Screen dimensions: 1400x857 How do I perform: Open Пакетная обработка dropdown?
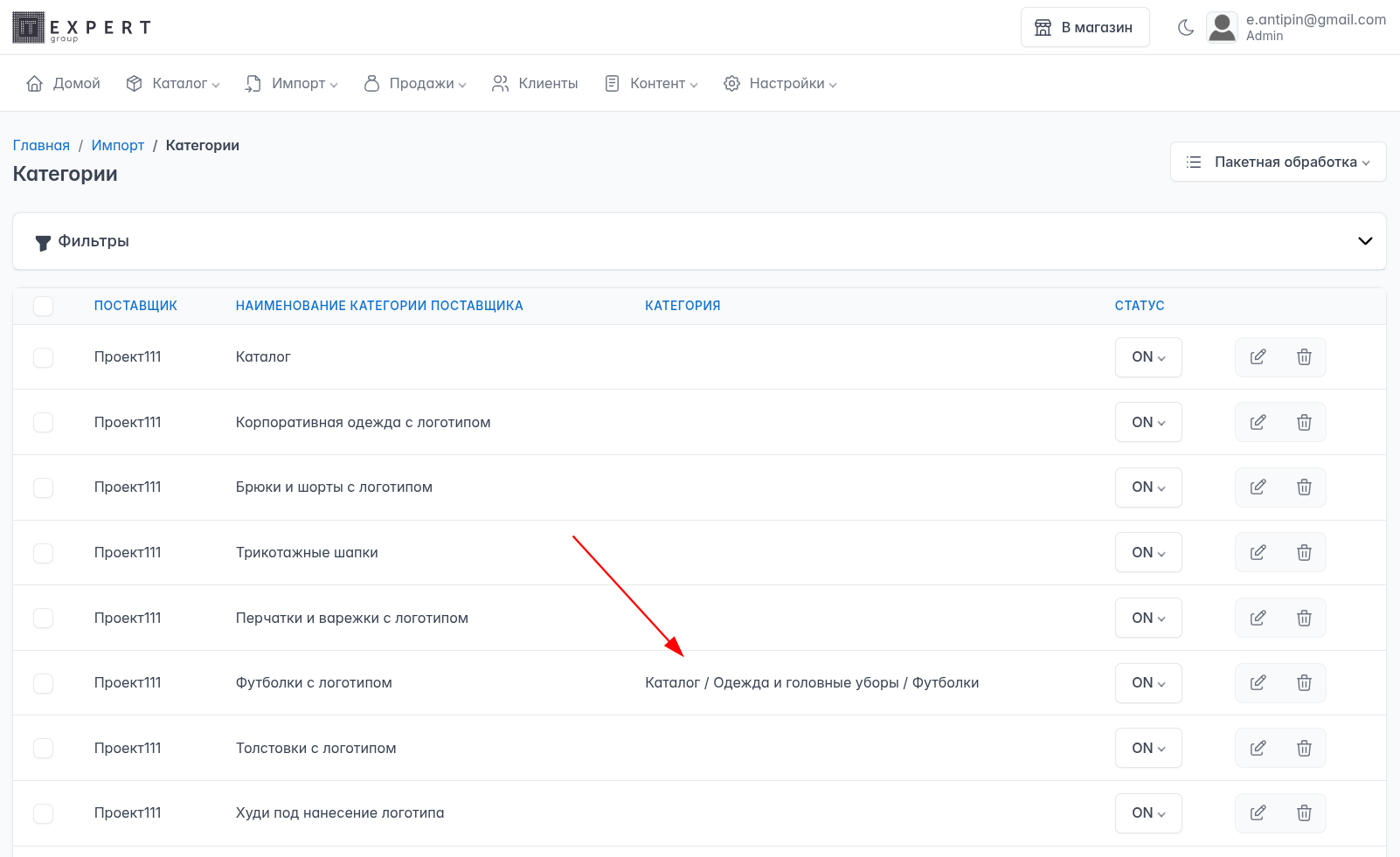[1278, 162]
